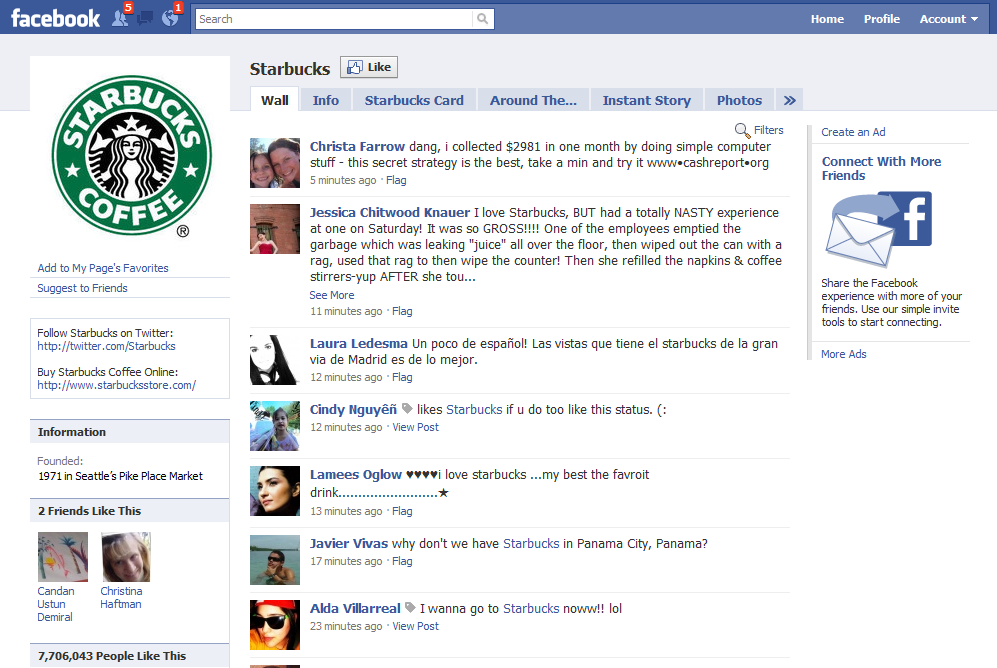997x668 pixels.
Task: Check the notifications icon with red badge
Action: click(x=168, y=18)
